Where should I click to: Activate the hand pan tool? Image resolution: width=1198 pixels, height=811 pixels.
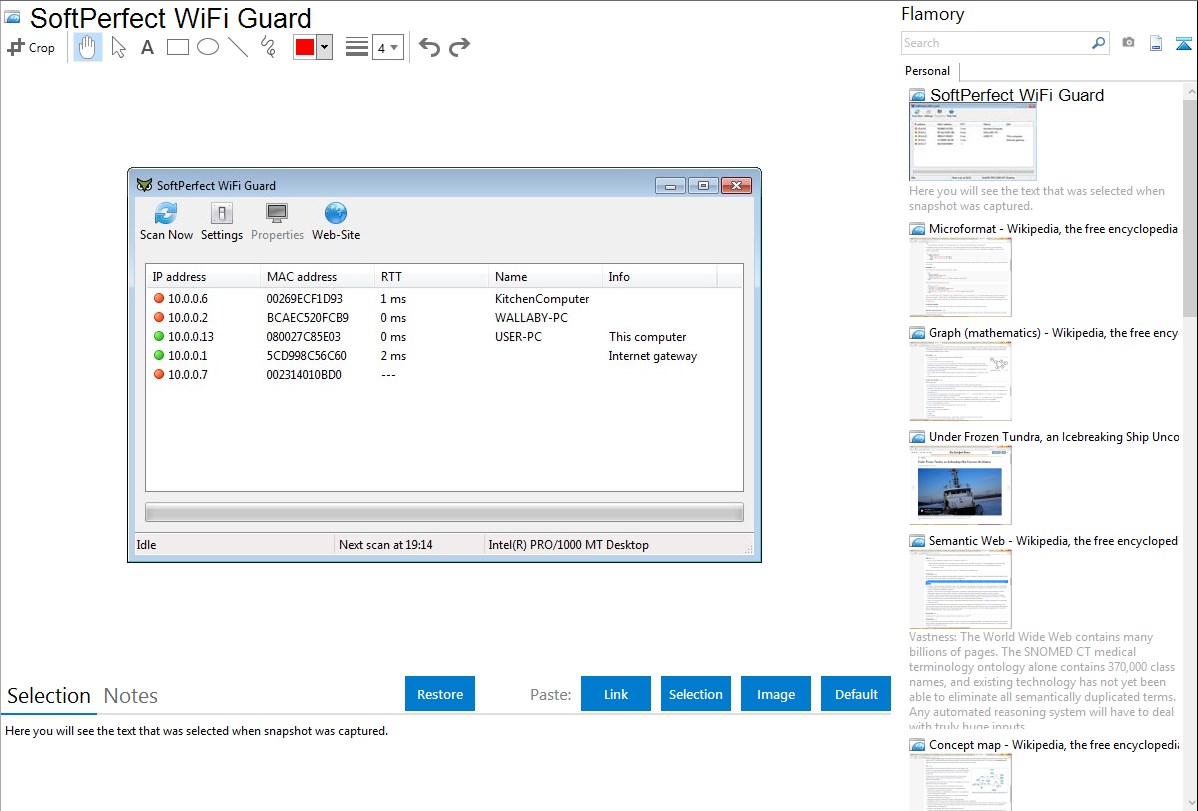coord(88,47)
